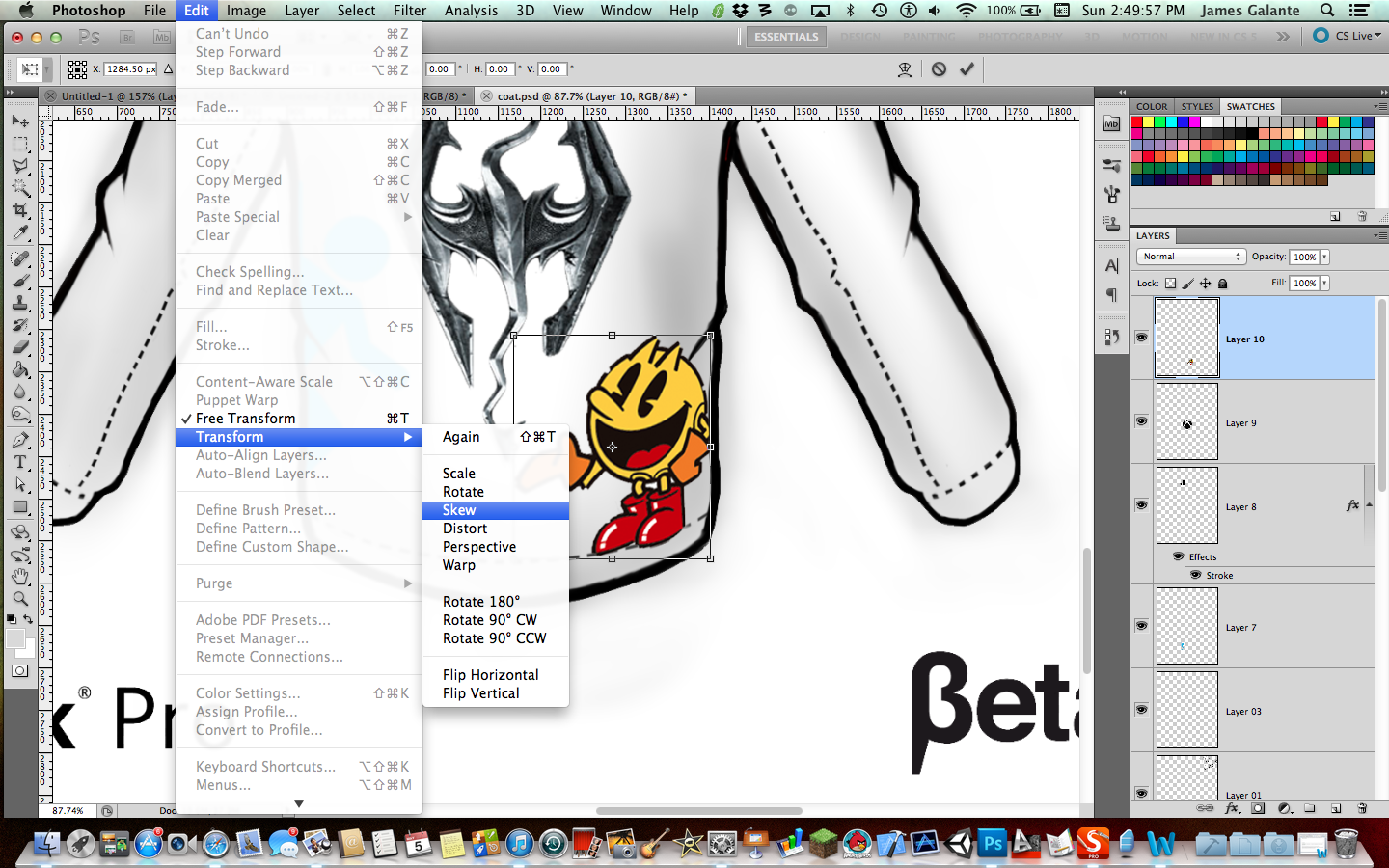1389x868 pixels.
Task: Select the Crop tool
Action: click(x=20, y=210)
